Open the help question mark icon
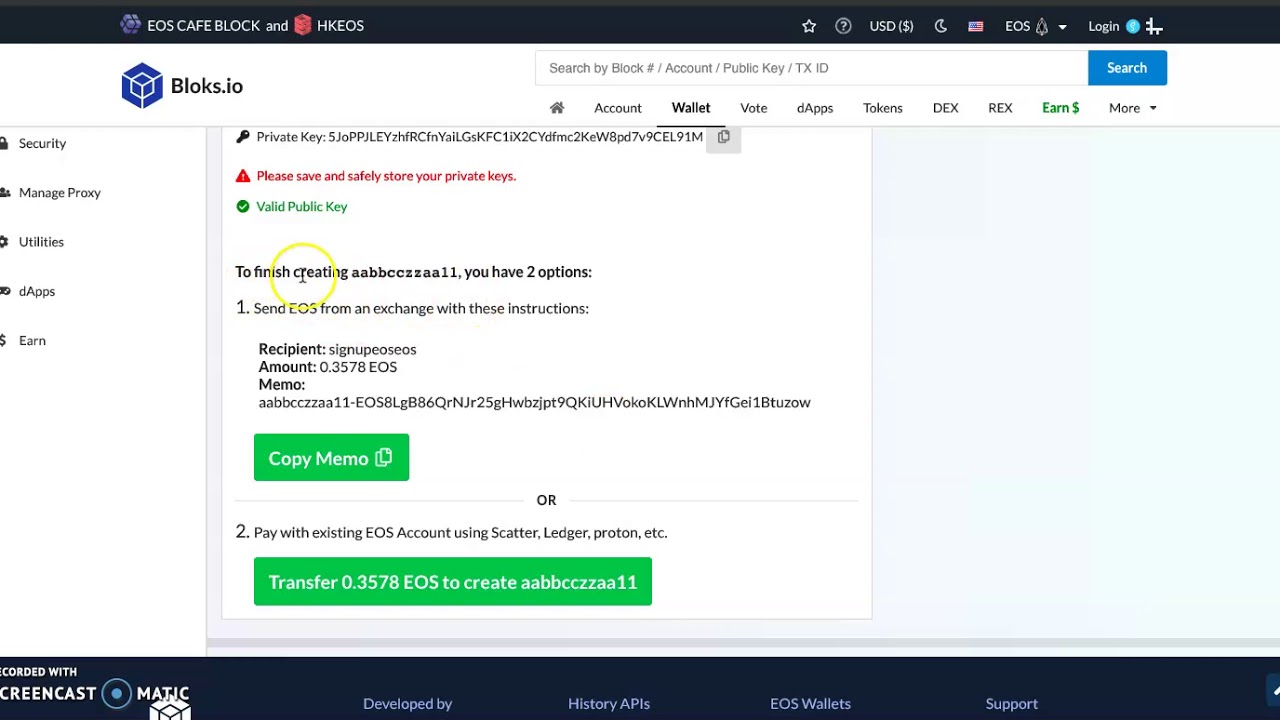The height and width of the screenshot is (720, 1280). pos(843,26)
